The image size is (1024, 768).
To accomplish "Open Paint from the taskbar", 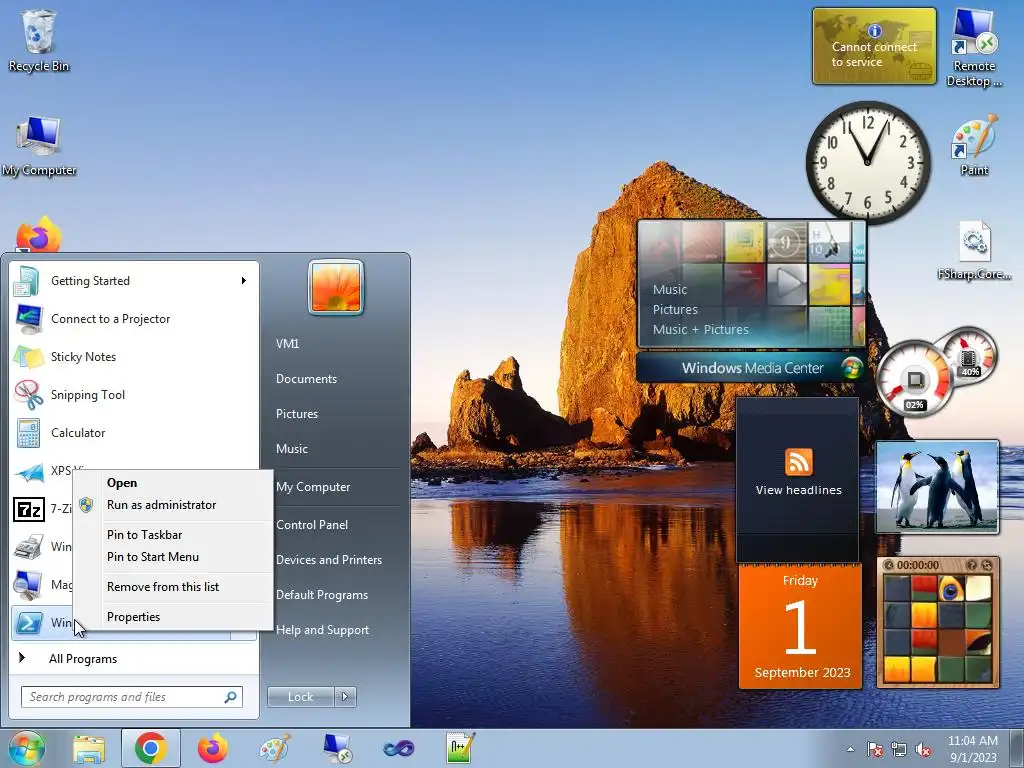I will [275, 748].
